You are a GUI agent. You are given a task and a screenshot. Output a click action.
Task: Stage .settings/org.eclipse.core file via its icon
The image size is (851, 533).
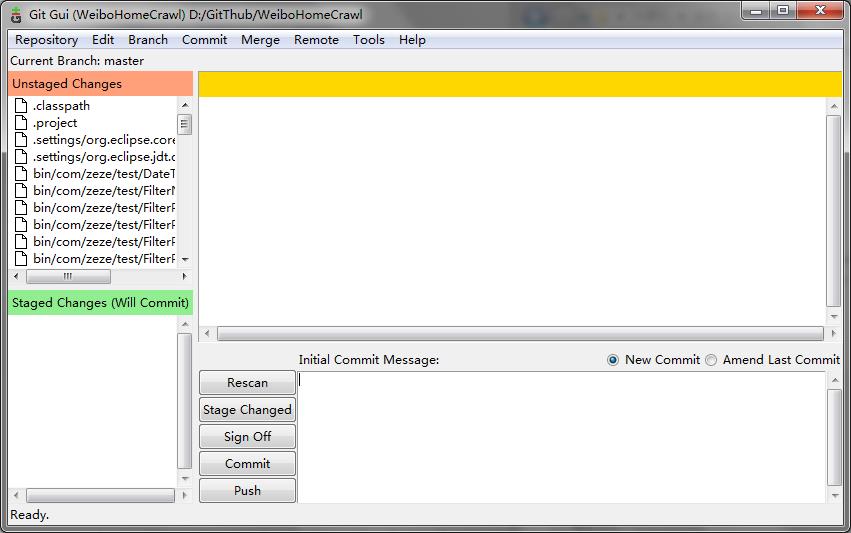click(21, 139)
